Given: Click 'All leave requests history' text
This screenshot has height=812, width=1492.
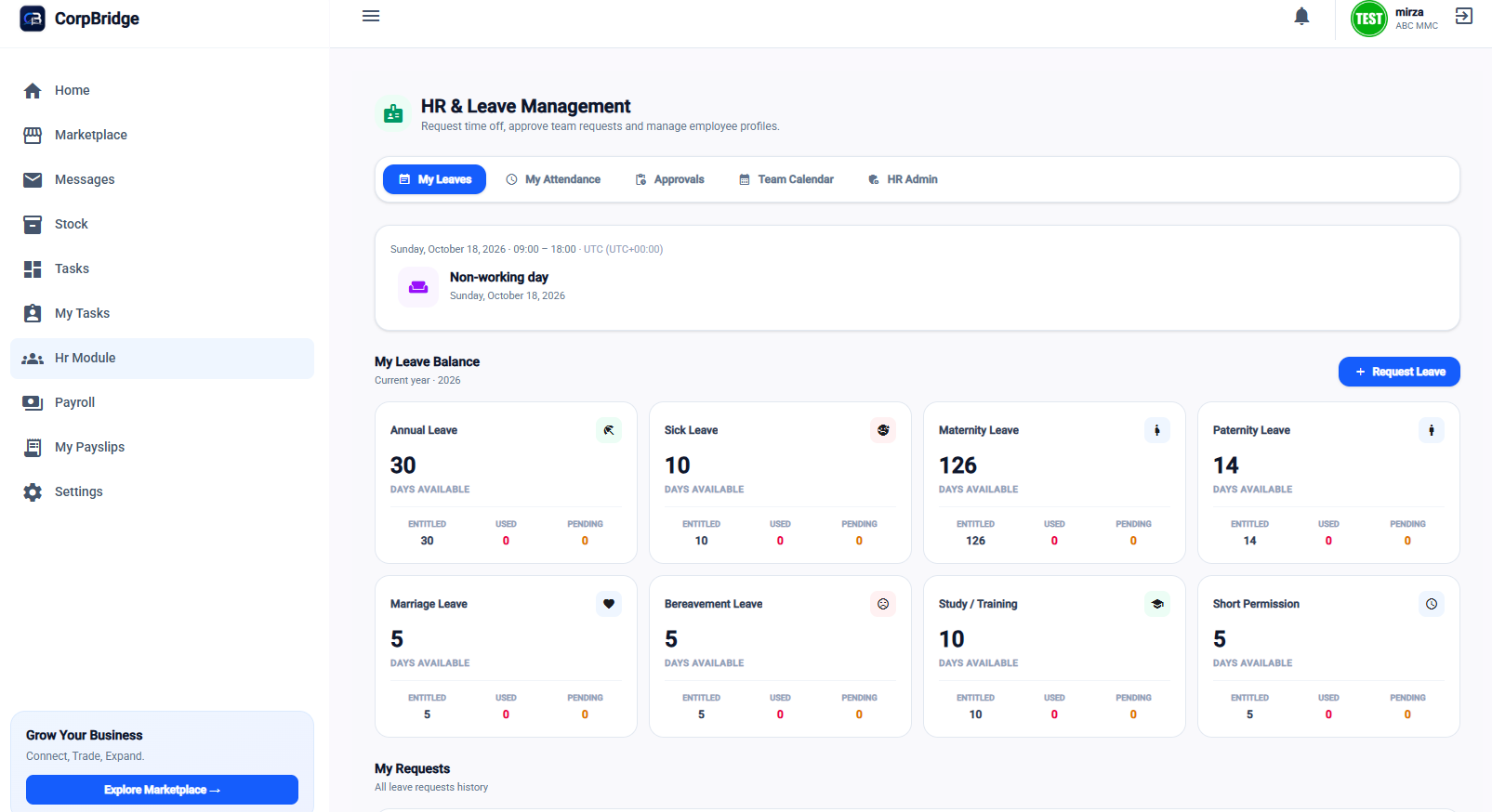Looking at the screenshot, I should [431, 787].
